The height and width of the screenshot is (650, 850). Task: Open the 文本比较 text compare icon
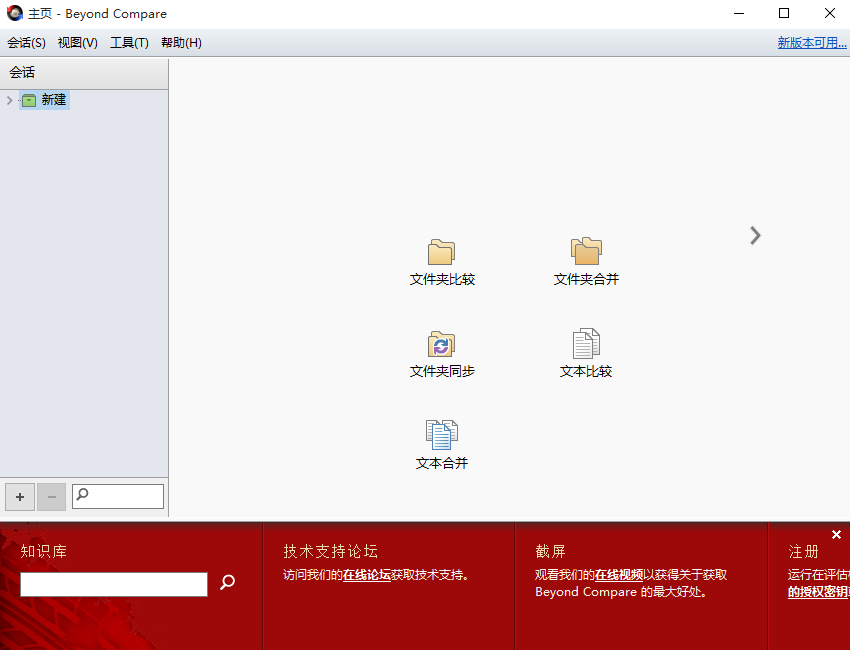click(x=586, y=345)
